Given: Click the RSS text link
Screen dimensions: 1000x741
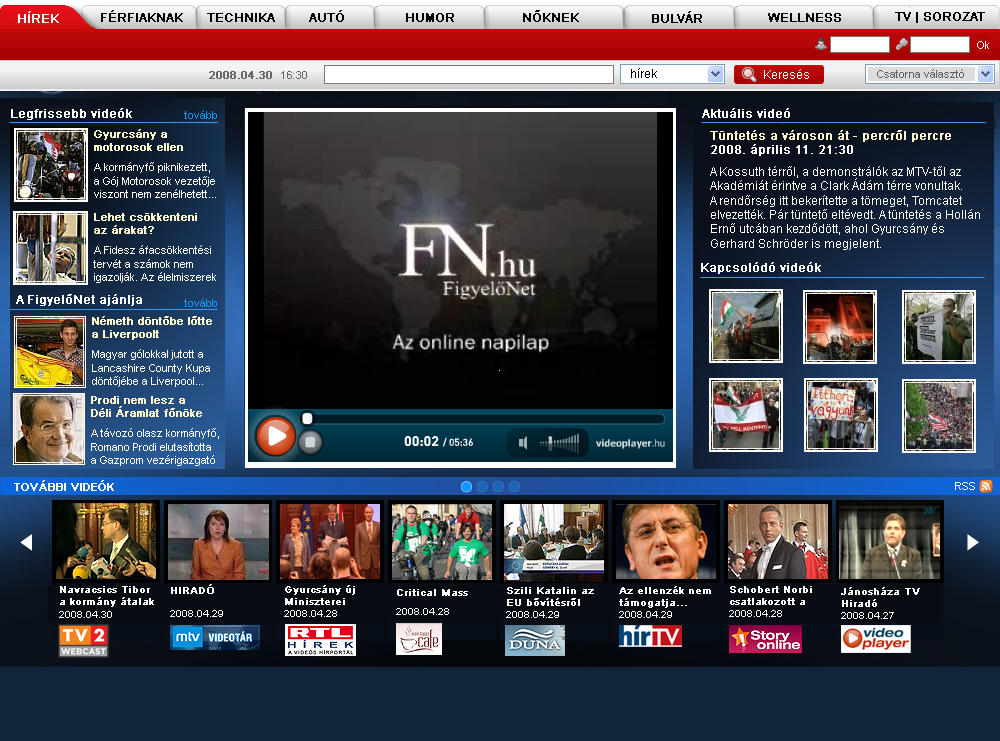Looking at the screenshot, I should click(964, 486).
